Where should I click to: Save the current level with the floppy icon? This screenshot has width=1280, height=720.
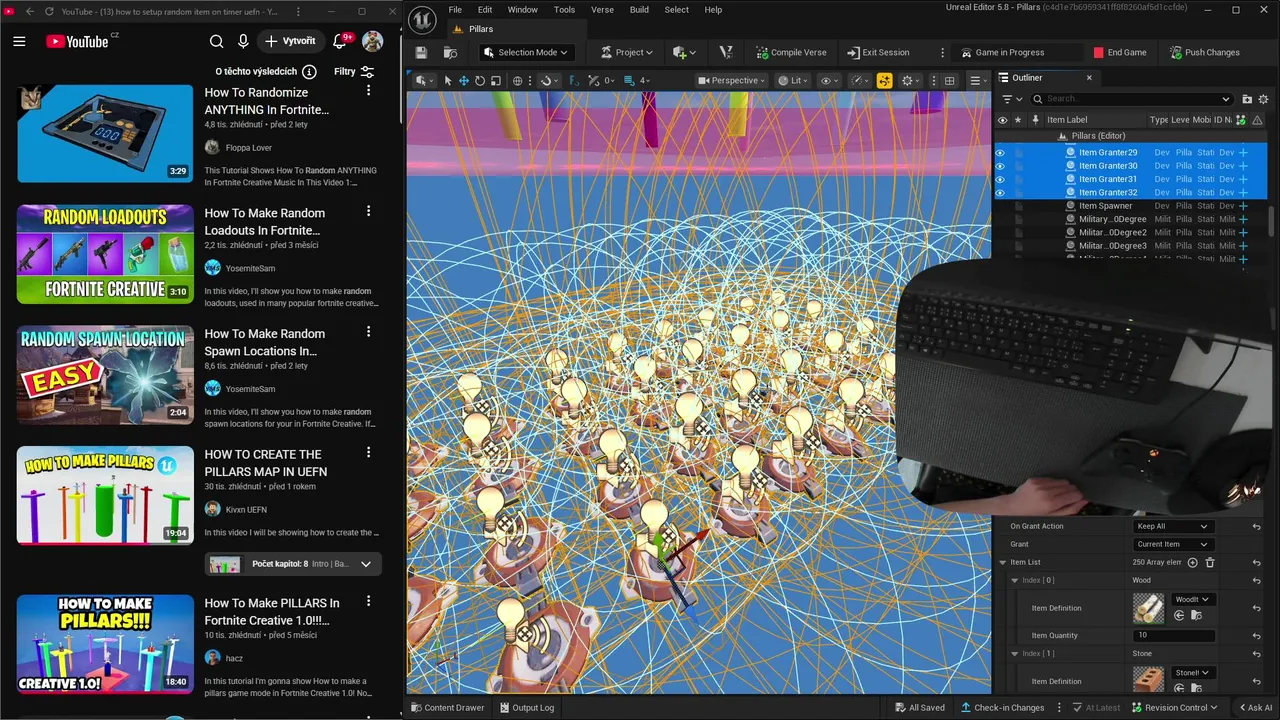coord(421,52)
